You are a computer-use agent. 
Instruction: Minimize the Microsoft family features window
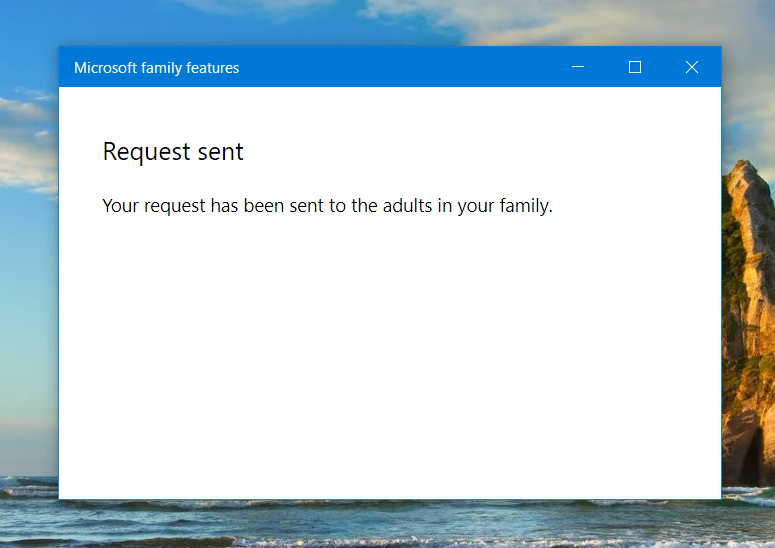click(x=578, y=67)
